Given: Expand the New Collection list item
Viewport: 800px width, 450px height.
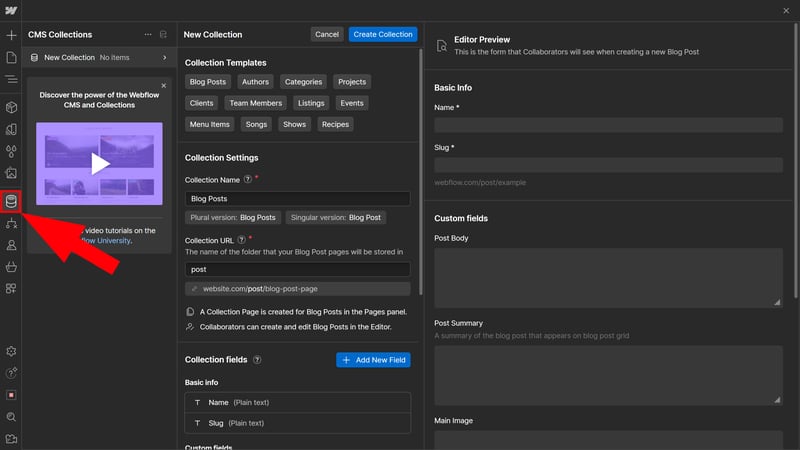Looking at the screenshot, I should tap(164, 58).
